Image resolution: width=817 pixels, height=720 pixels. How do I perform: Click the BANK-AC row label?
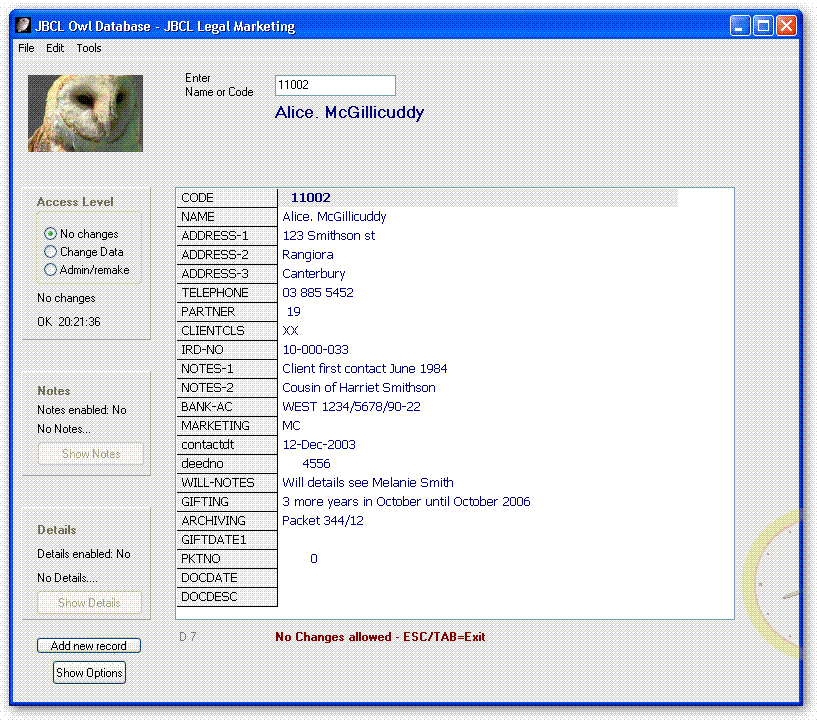tap(226, 407)
